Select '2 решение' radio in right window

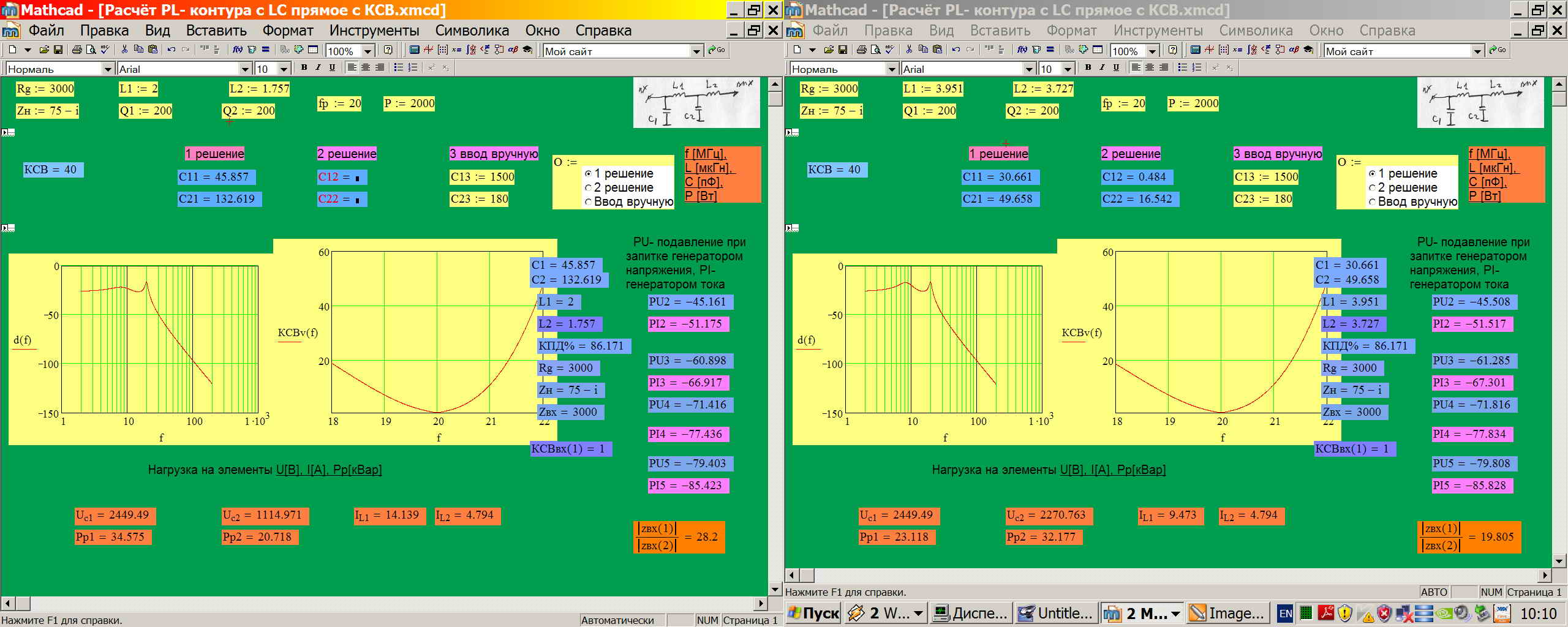click(1373, 188)
